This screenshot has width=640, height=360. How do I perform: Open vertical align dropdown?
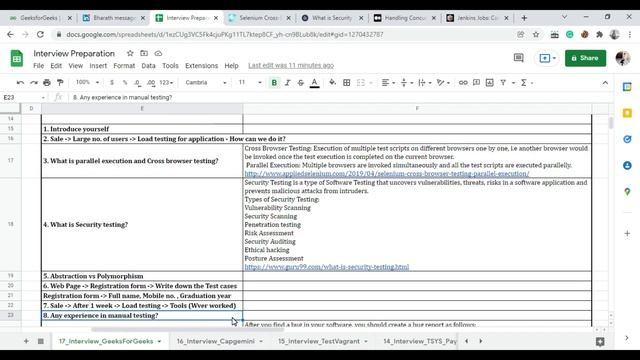(x=407, y=83)
